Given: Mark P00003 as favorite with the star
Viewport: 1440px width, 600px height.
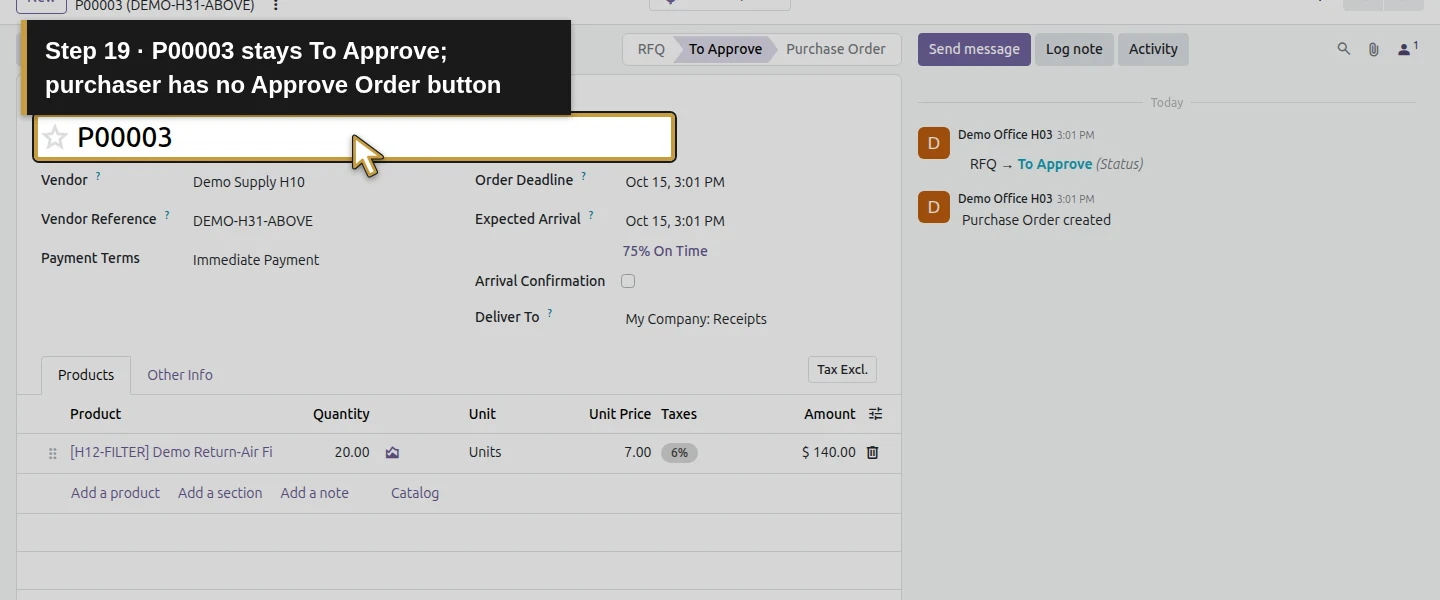Looking at the screenshot, I should [x=55, y=137].
